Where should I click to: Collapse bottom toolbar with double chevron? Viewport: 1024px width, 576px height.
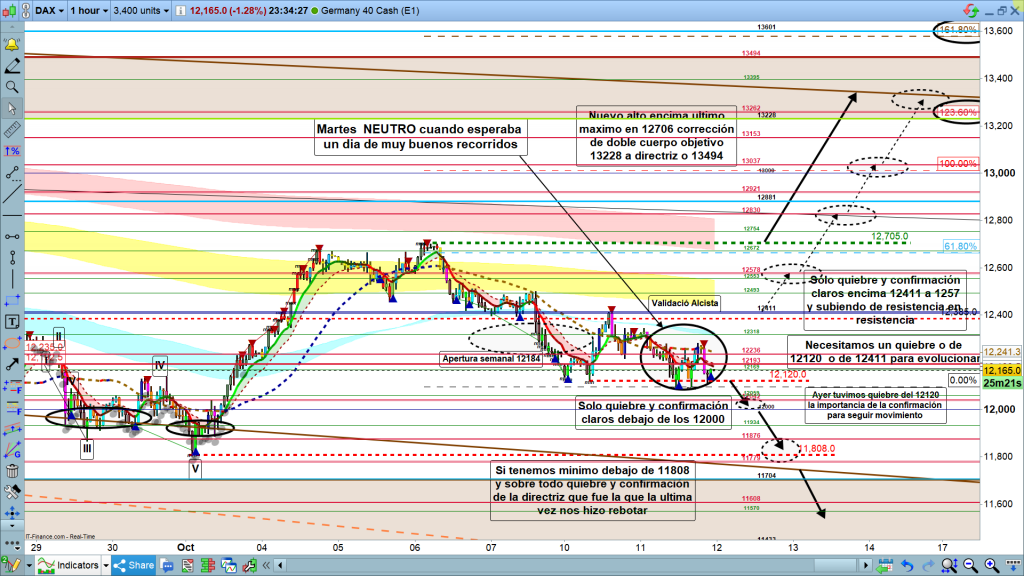(267, 566)
